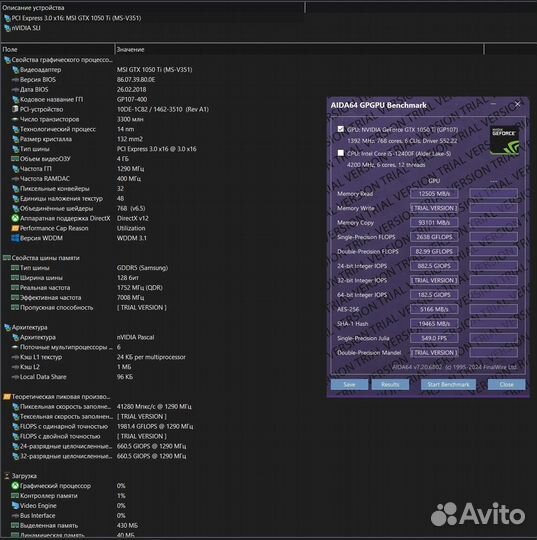This screenshot has width=537, height=540.
Task: Click the icon beside Частота ГП
Action: pyautogui.click(x=15, y=169)
